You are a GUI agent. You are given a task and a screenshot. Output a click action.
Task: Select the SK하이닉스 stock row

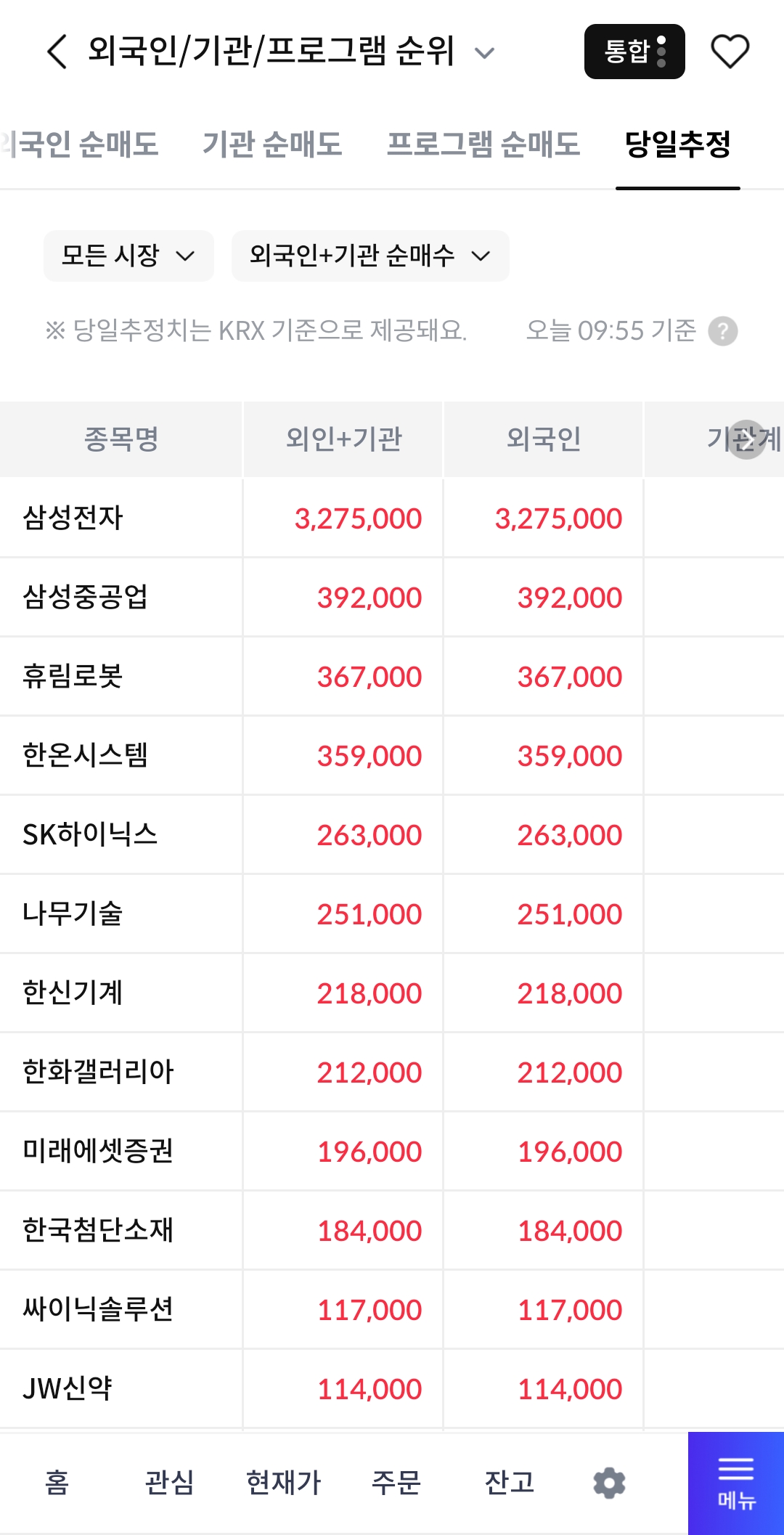392,835
